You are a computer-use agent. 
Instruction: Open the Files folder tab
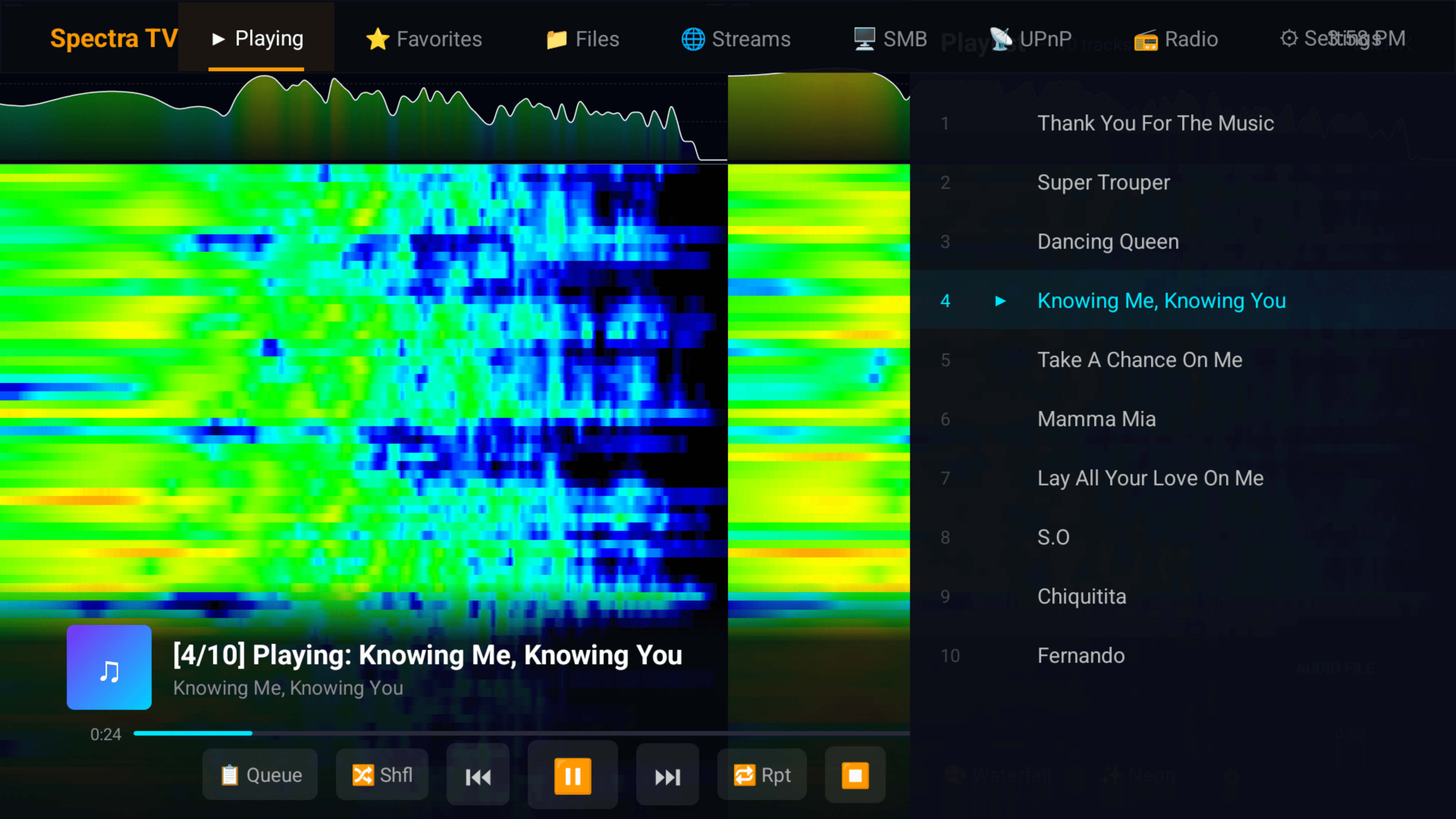(582, 39)
